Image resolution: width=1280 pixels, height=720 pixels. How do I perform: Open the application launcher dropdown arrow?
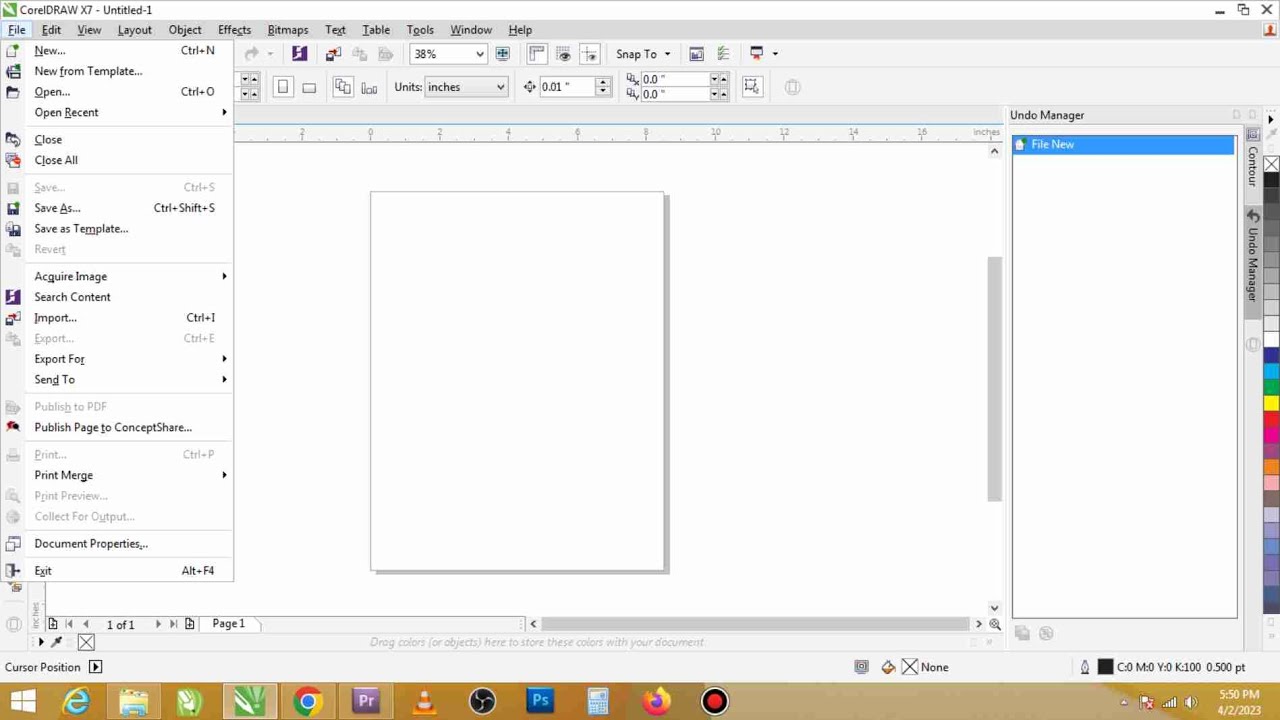point(775,54)
